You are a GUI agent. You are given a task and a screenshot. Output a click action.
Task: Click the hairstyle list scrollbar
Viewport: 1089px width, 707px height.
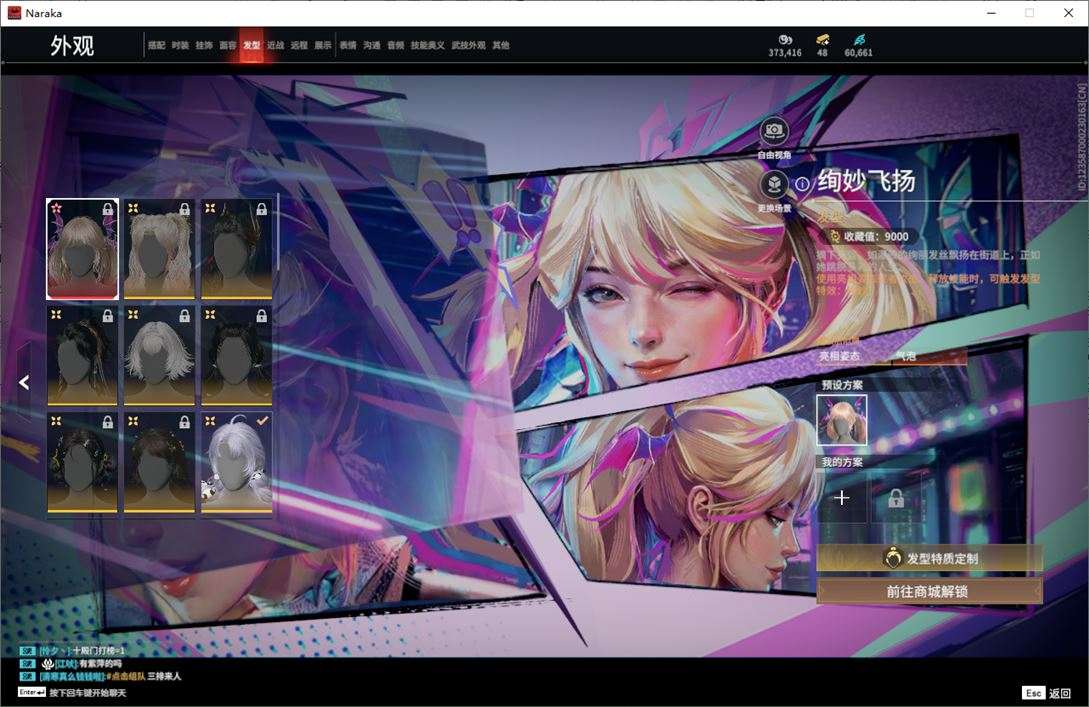(x=278, y=233)
